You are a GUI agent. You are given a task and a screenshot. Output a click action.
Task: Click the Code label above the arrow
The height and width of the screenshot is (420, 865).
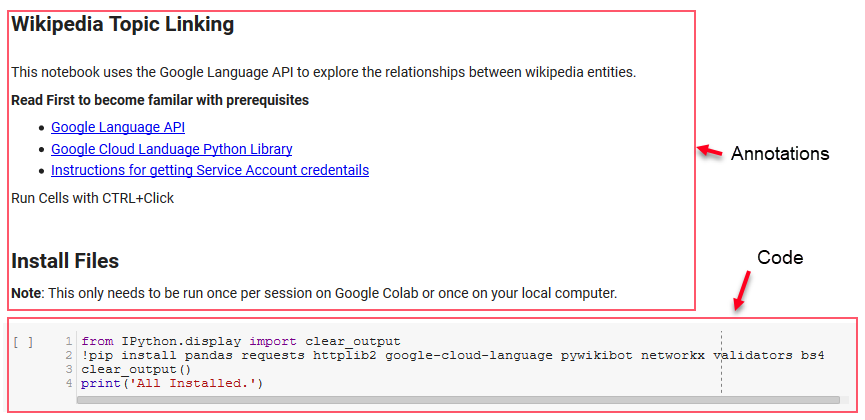pos(780,258)
